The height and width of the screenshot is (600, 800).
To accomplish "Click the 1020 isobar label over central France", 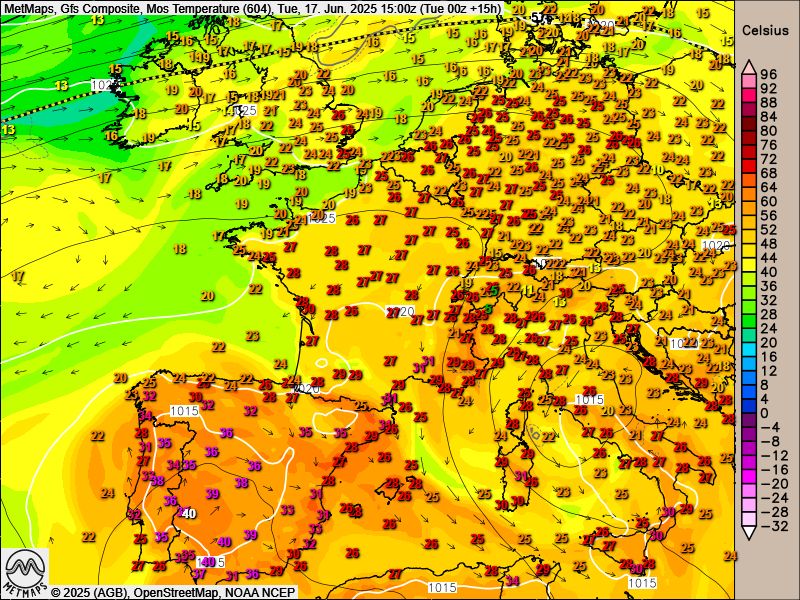I will (399, 312).
